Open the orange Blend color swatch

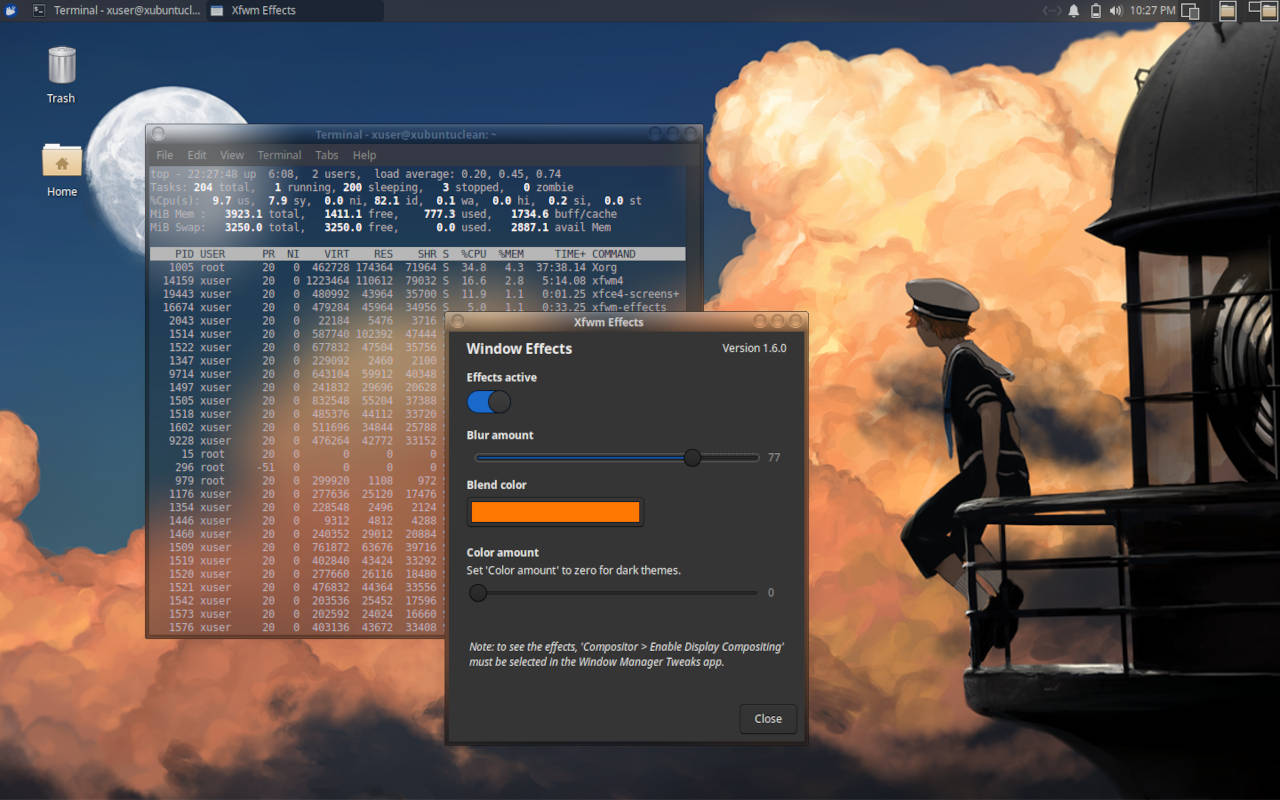555,512
